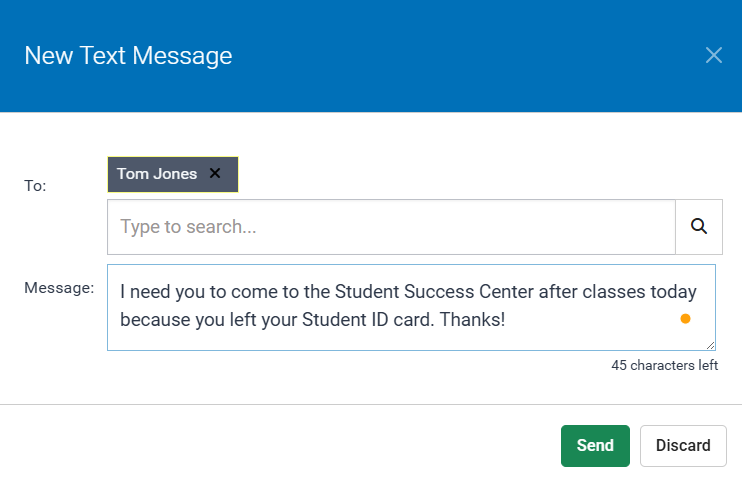This screenshot has width=742, height=485.
Task: Click the "New Text Message" dialog title
Action: [x=128, y=55]
